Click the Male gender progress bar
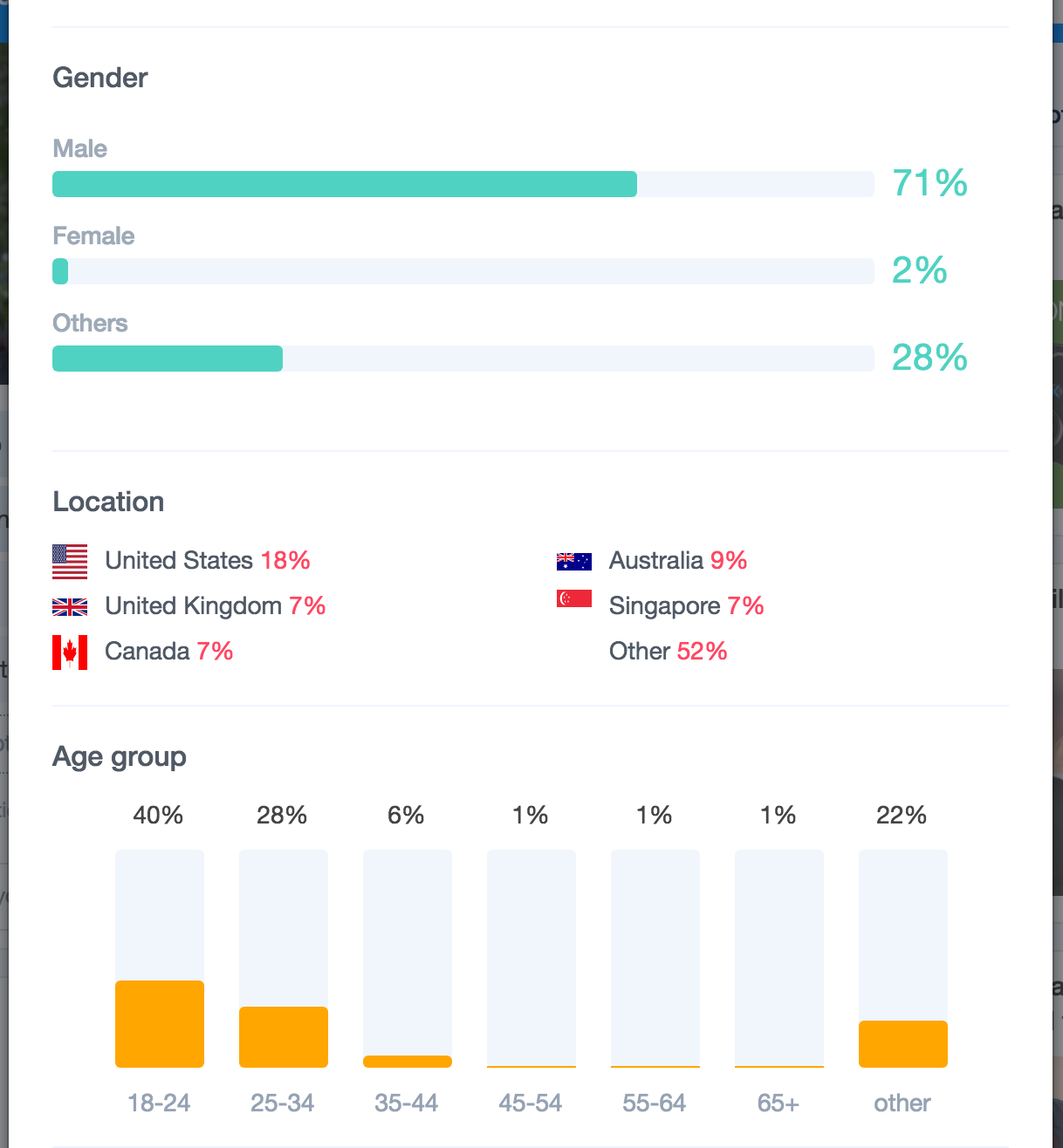 click(x=463, y=184)
